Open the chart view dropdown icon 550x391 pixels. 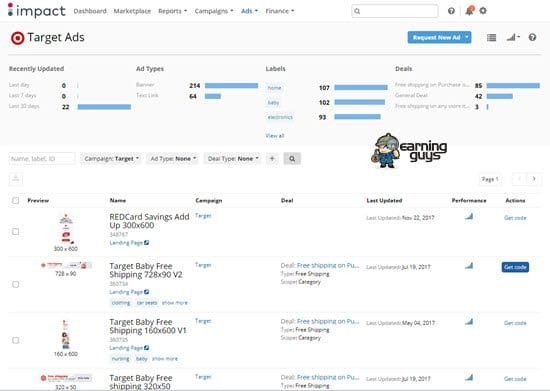point(513,37)
